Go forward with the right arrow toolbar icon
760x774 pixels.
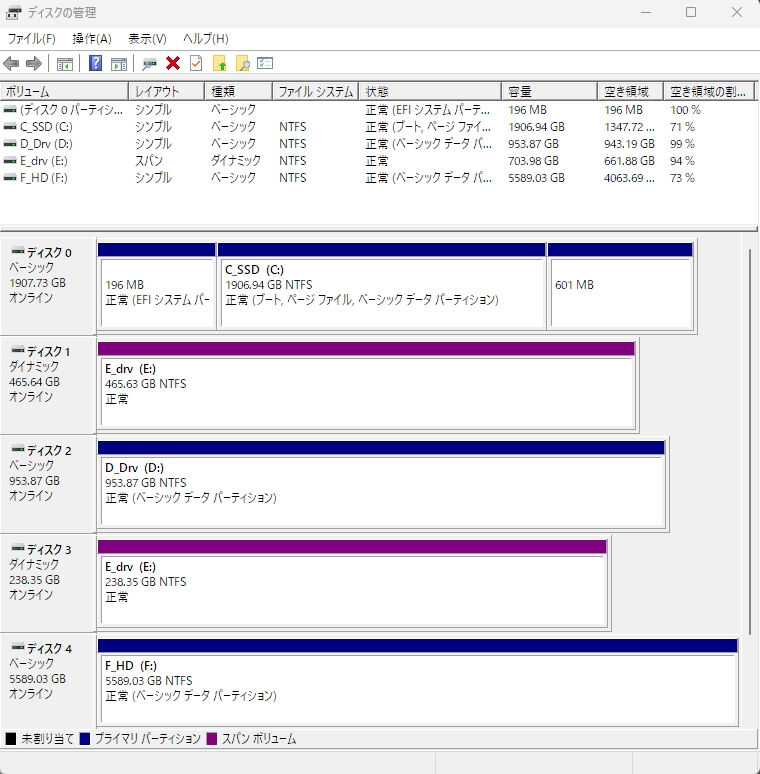pos(34,64)
